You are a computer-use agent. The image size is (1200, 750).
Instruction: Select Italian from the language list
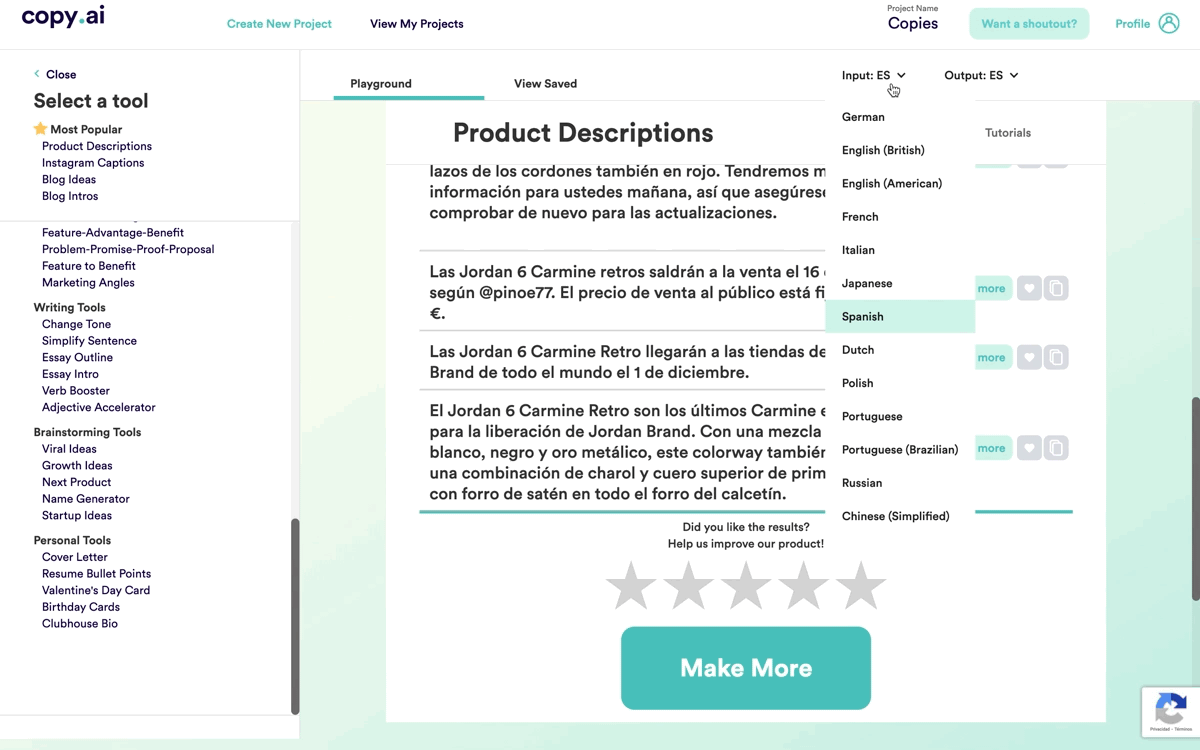pos(900,250)
